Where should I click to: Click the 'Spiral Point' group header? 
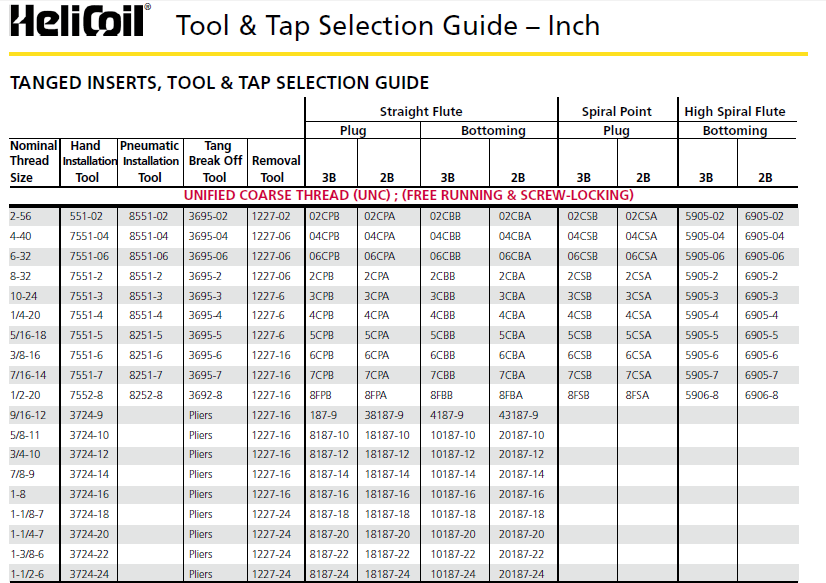click(x=616, y=112)
